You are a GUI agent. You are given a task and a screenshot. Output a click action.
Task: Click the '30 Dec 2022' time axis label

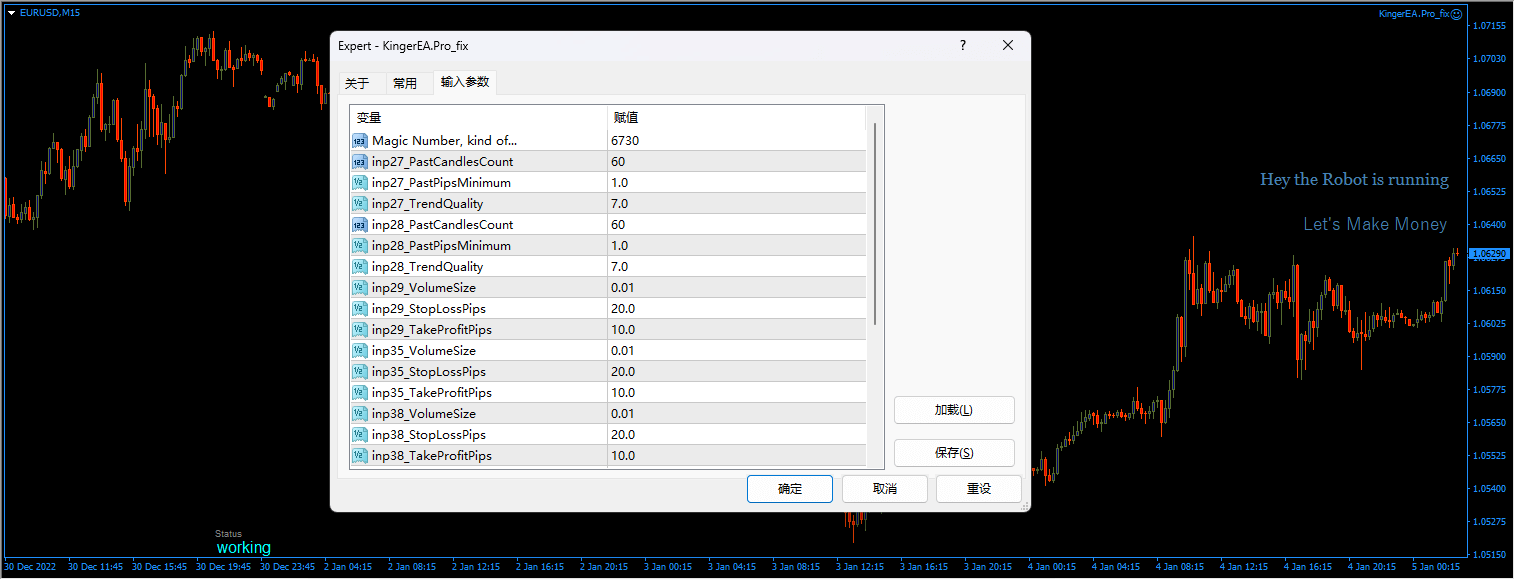coord(32,567)
